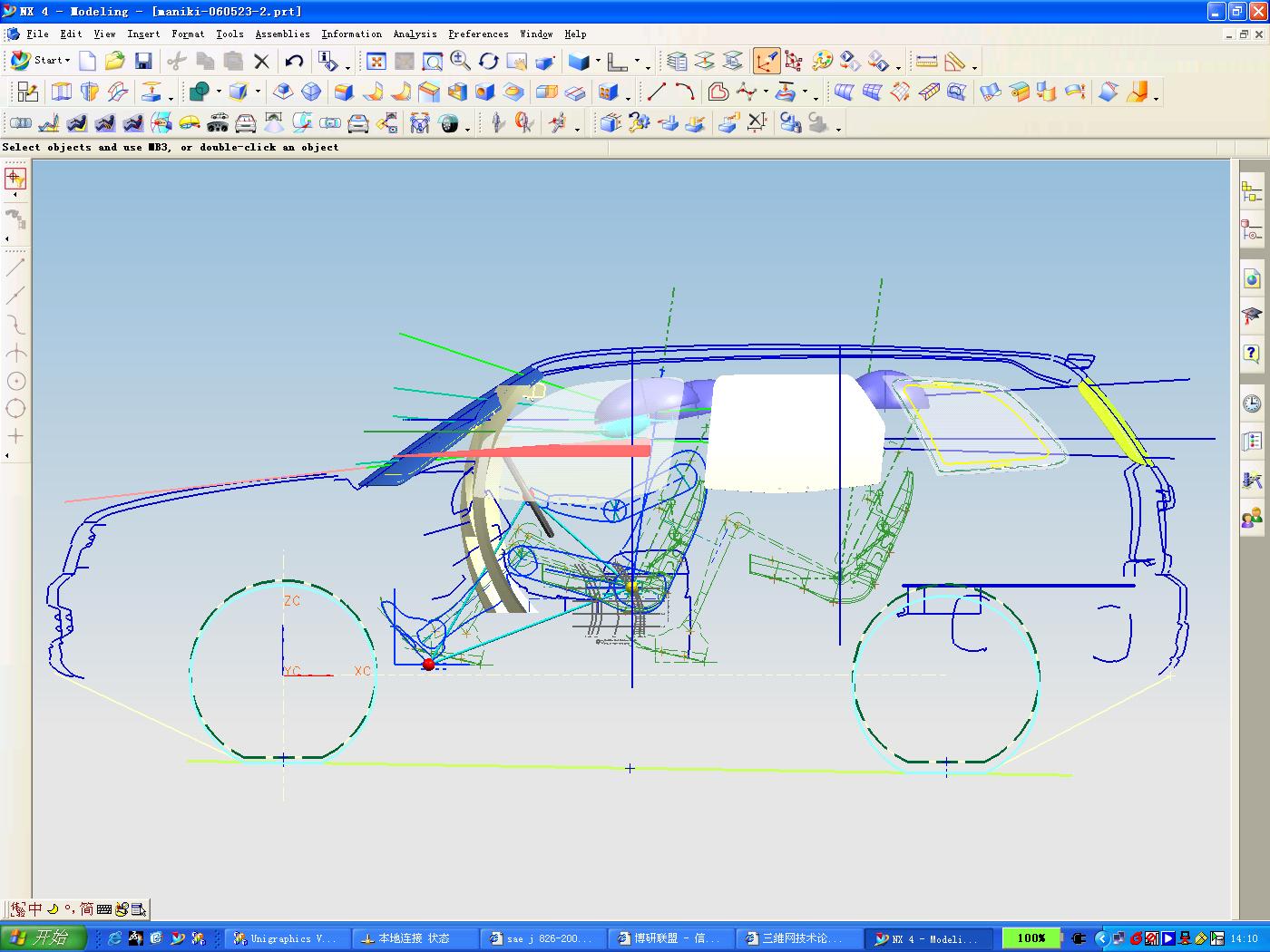The image size is (1270, 952).
Task: Click the Measure Distance ruler icon
Action: click(926, 61)
